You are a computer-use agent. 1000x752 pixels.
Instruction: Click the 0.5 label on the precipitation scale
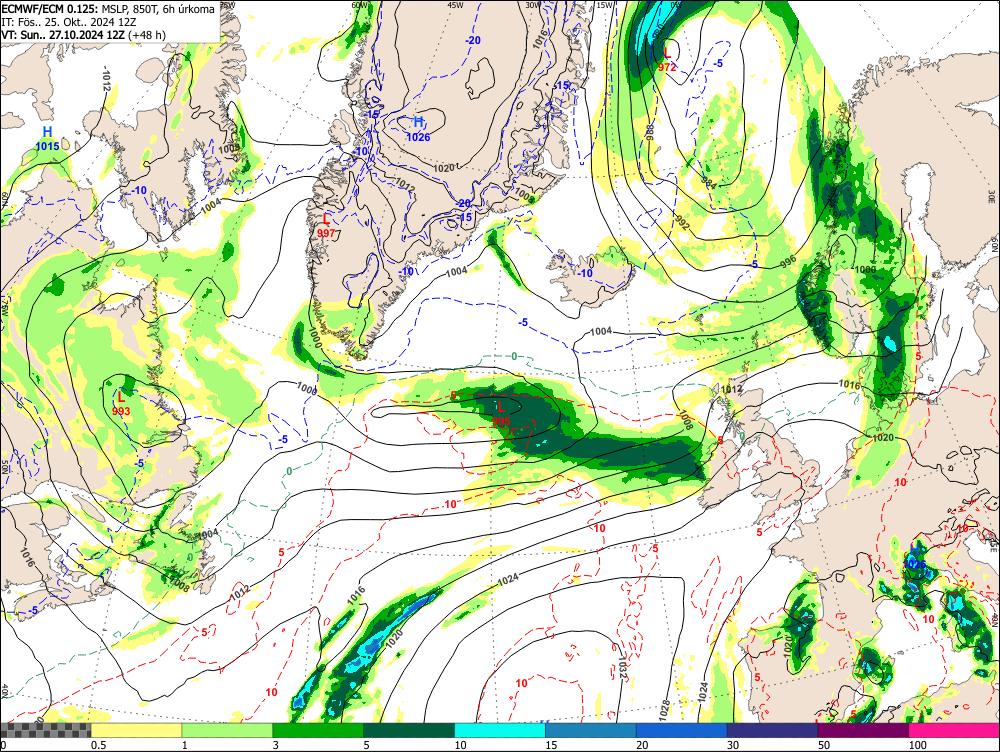pos(98,745)
